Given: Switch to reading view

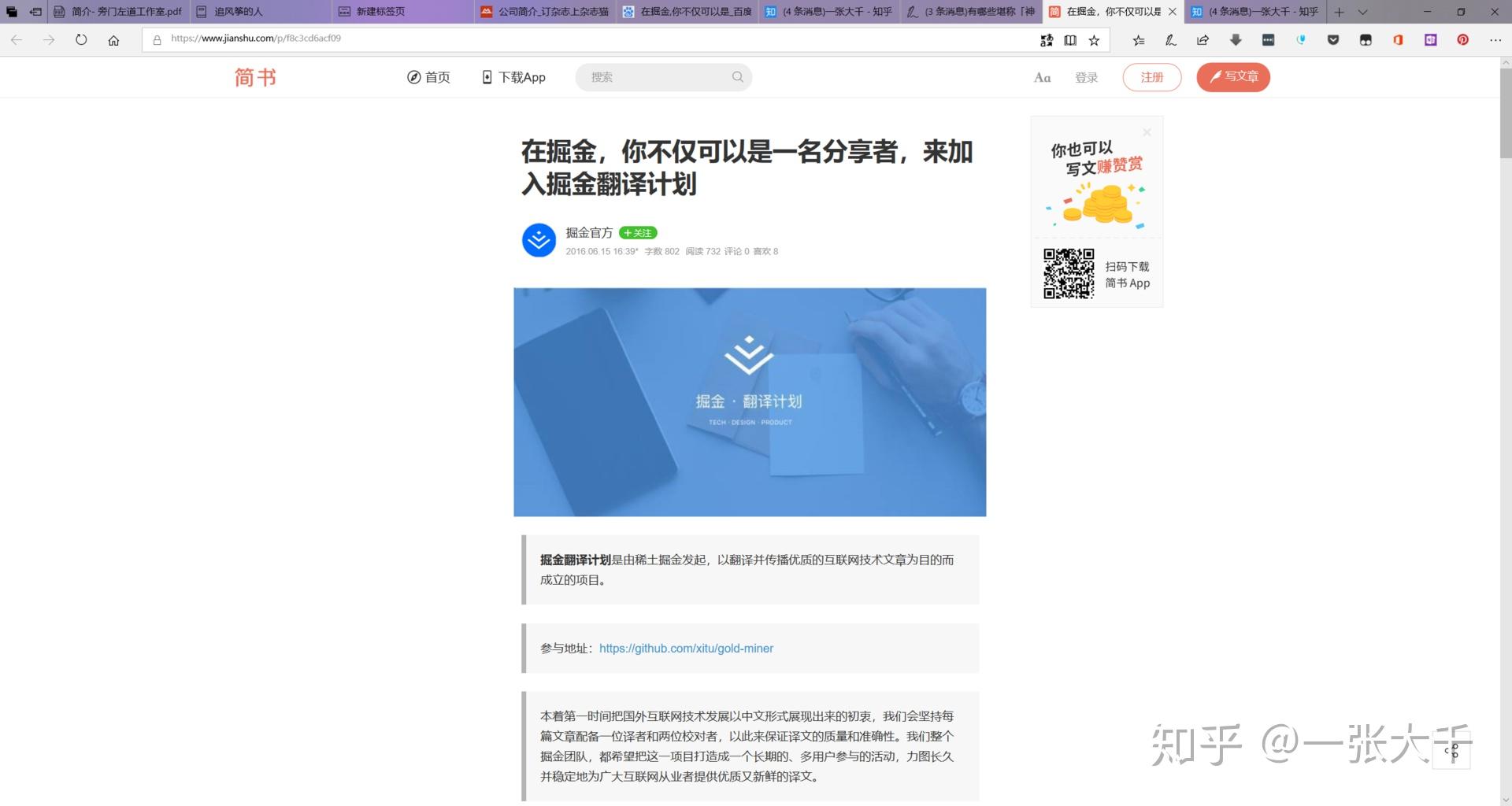Looking at the screenshot, I should pyautogui.click(x=1070, y=40).
